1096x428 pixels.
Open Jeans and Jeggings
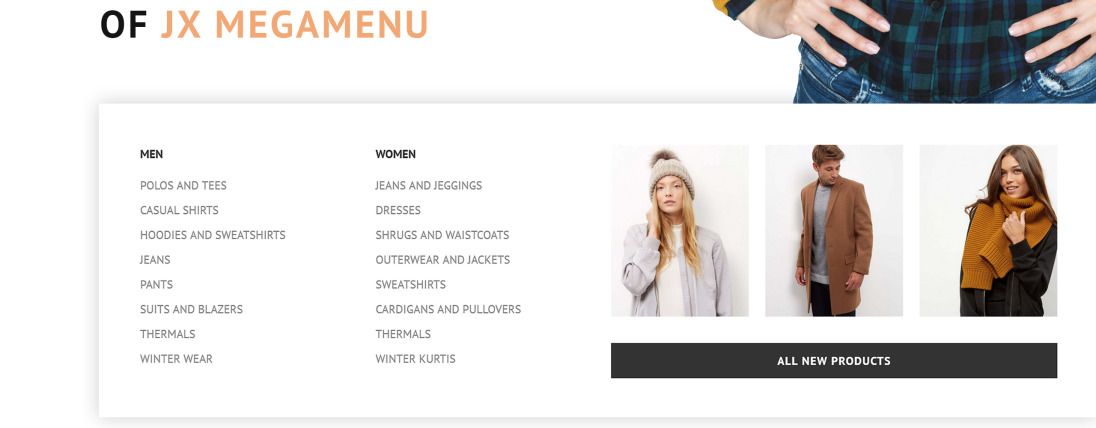click(428, 185)
